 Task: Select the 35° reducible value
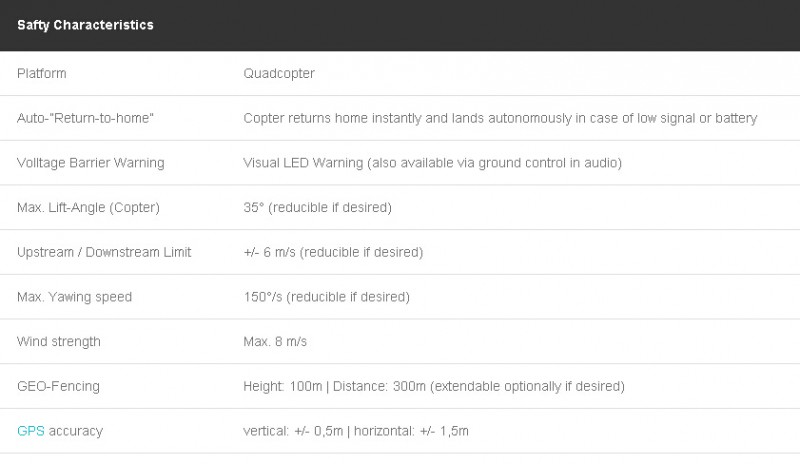pos(317,208)
